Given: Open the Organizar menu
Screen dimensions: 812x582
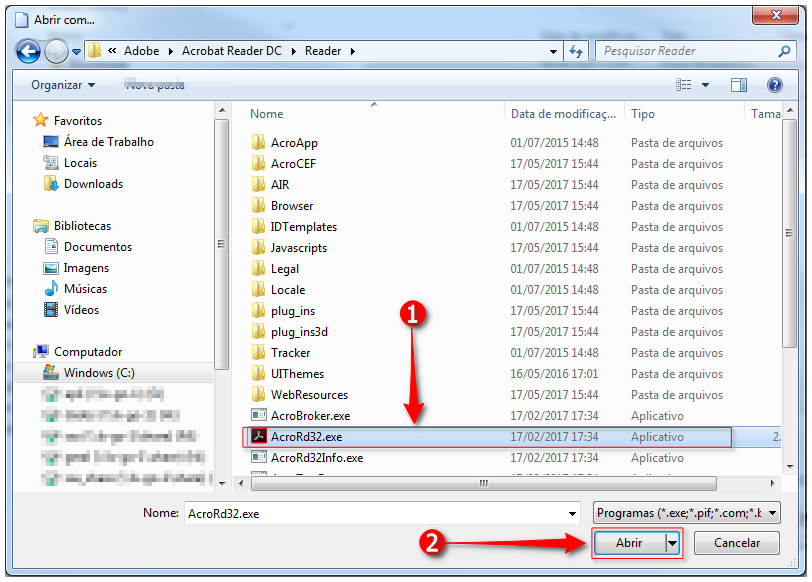Looking at the screenshot, I should click(x=63, y=85).
